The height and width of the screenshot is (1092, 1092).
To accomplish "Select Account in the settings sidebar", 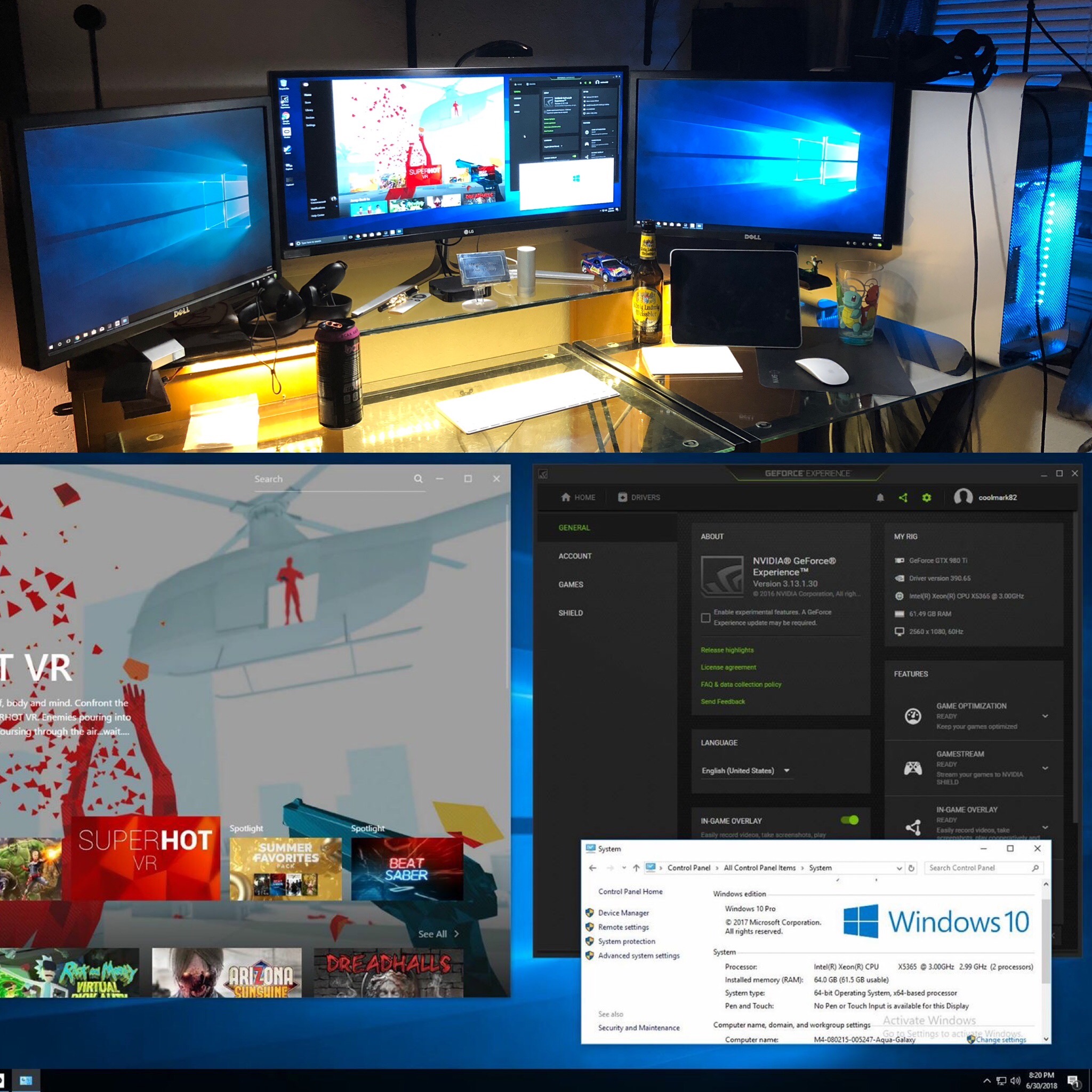I will click(575, 556).
